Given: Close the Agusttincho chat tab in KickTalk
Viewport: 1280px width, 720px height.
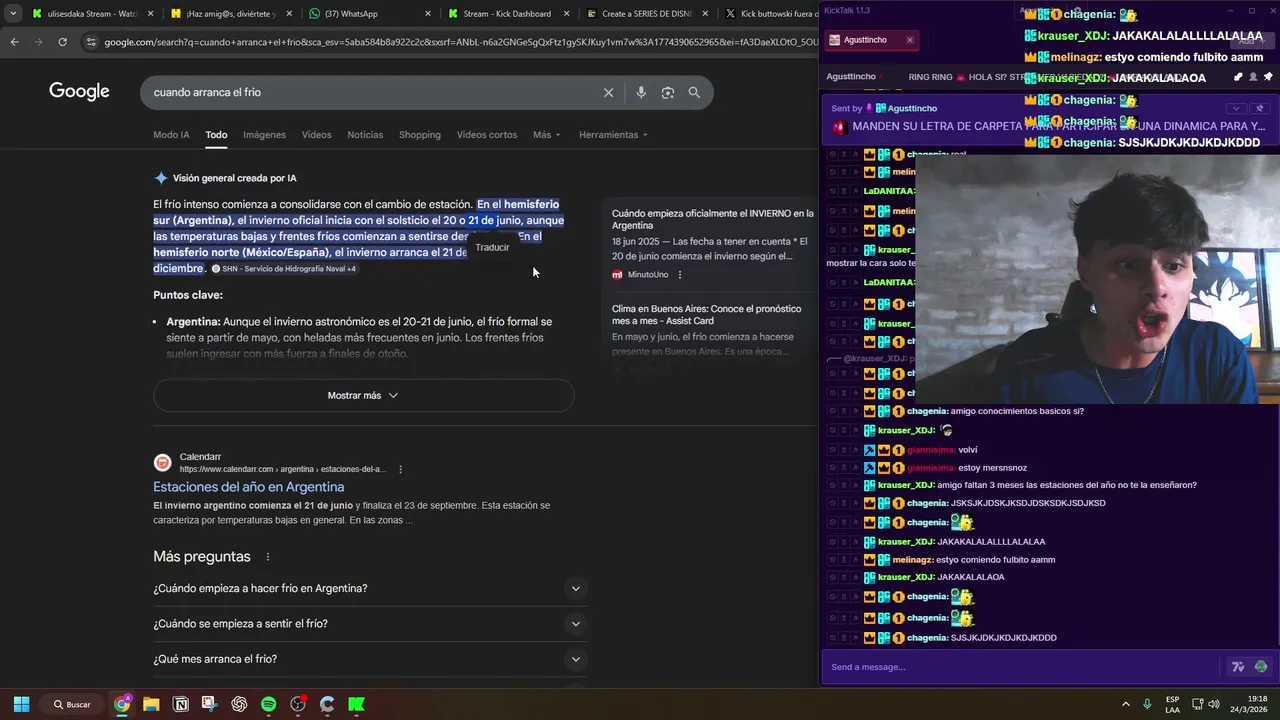Looking at the screenshot, I should (909, 40).
